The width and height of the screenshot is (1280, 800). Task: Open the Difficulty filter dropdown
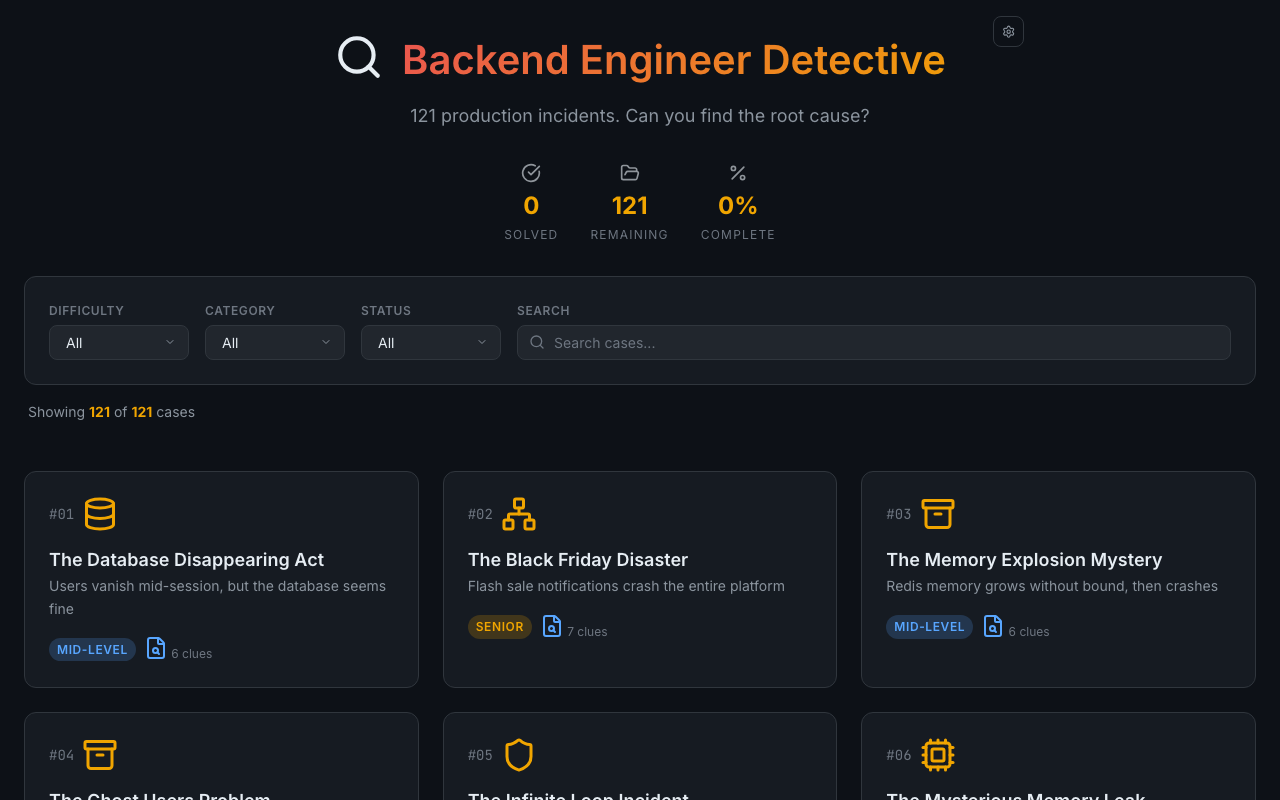(x=118, y=342)
